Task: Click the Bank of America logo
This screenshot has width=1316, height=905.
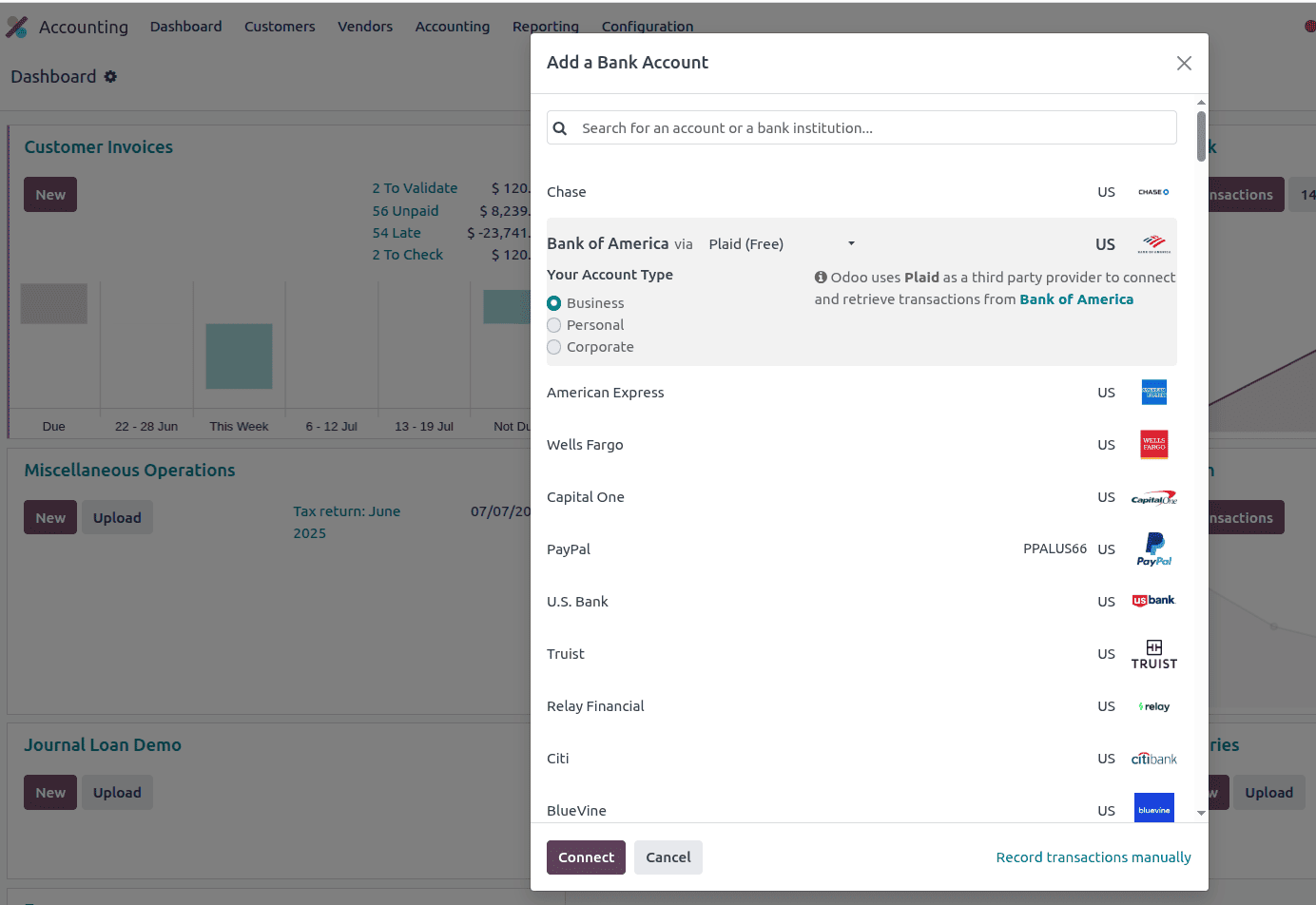Action: click(x=1153, y=244)
